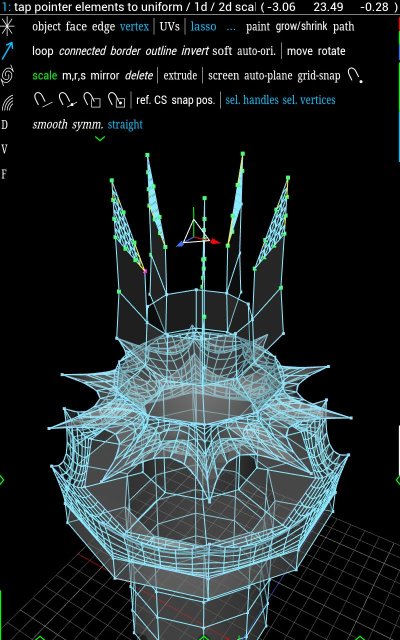Image resolution: width=400 pixels, height=640 pixels.
Task: Switch selection mode to face
Action: [76, 27]
